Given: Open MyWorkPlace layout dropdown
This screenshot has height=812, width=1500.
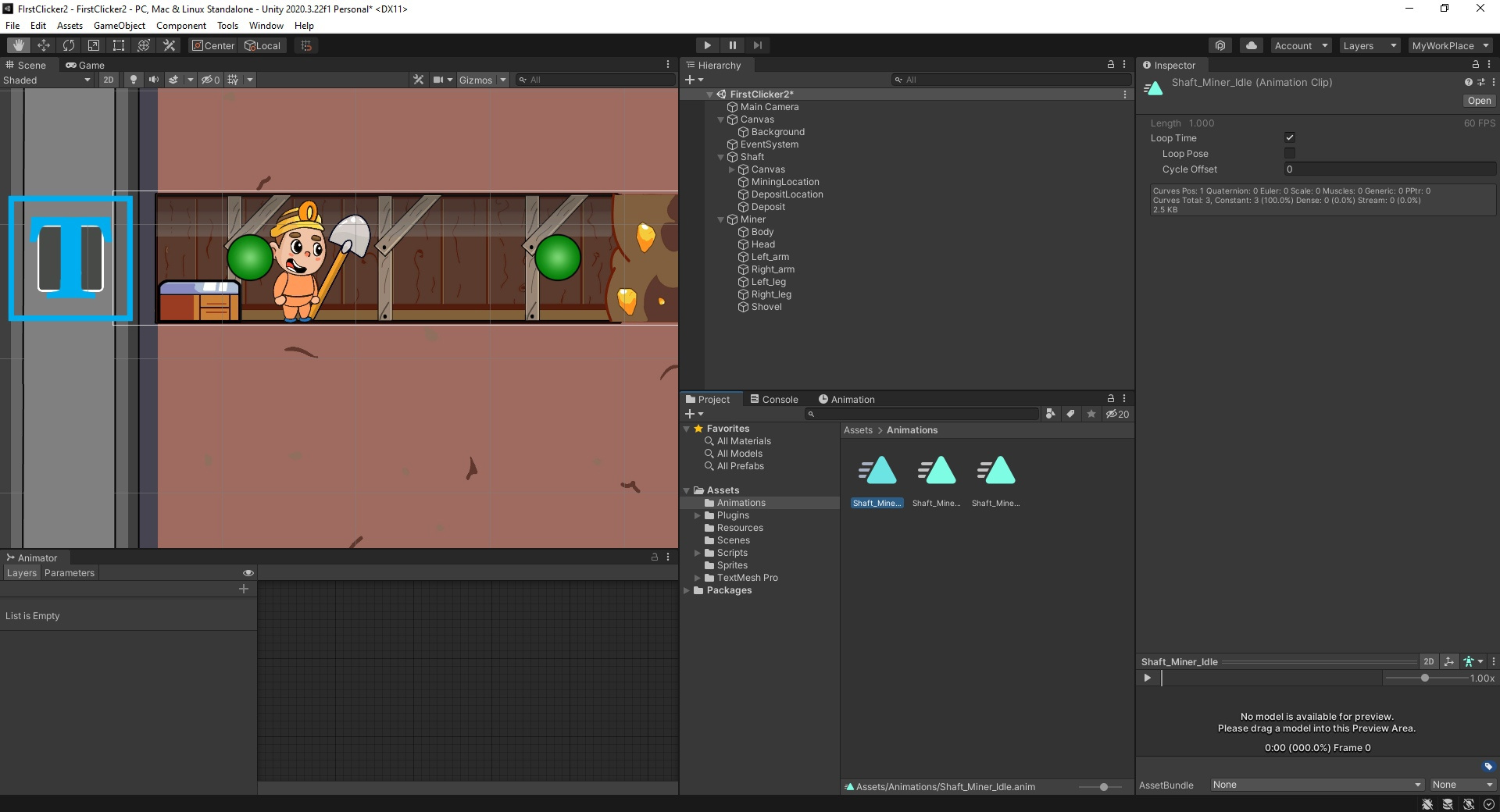Looking at the screenshot, I should pyautogui.click(x=1450, y=45).
